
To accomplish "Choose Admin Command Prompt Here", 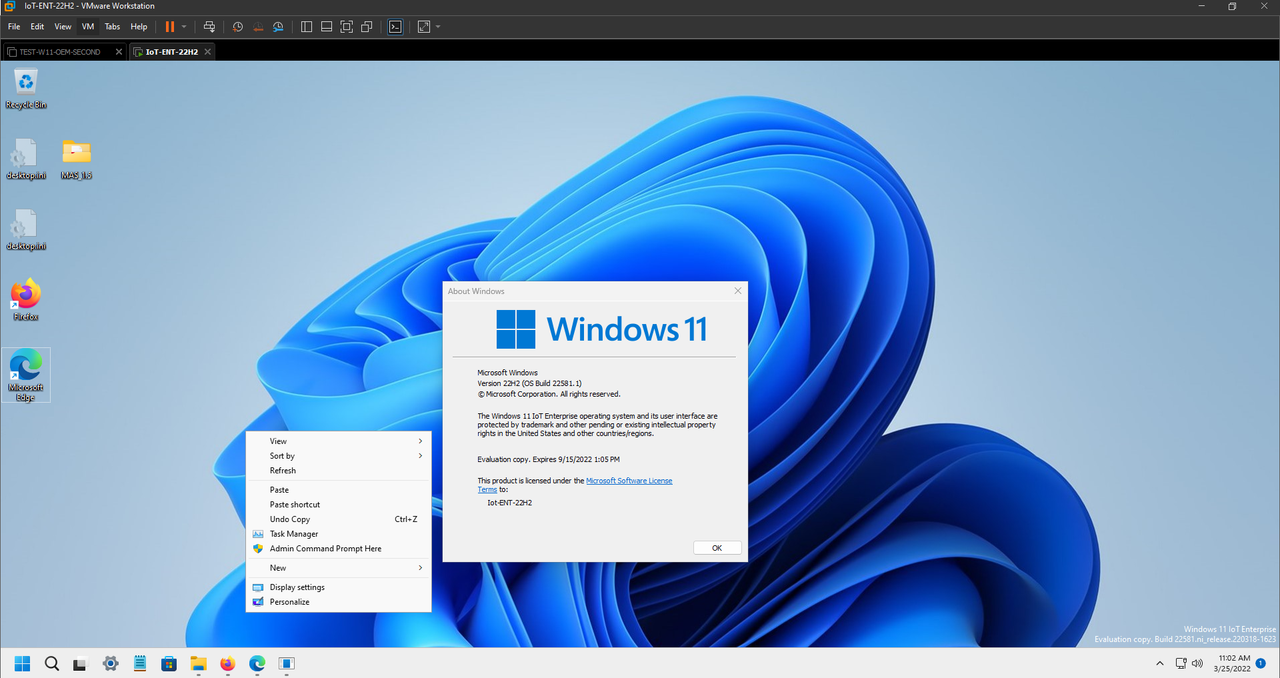I will pyautogui.click(x=338, y=549).
